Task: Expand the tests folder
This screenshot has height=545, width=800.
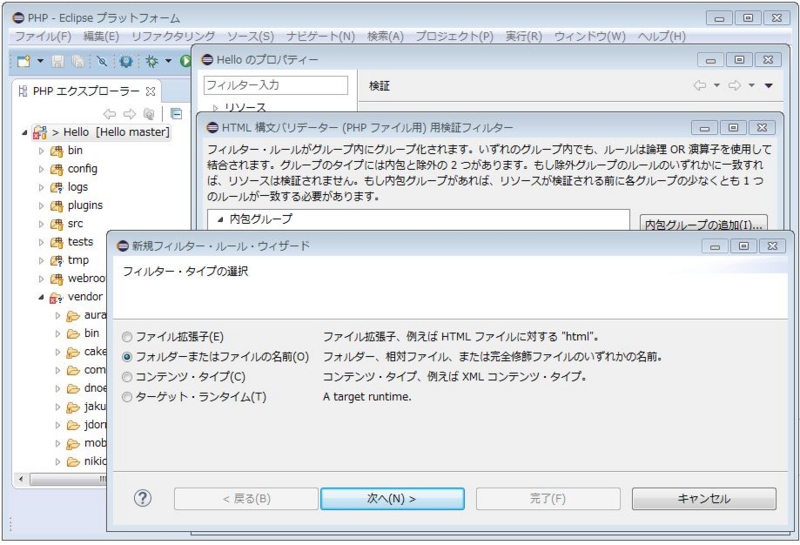Action: point(41,243)
